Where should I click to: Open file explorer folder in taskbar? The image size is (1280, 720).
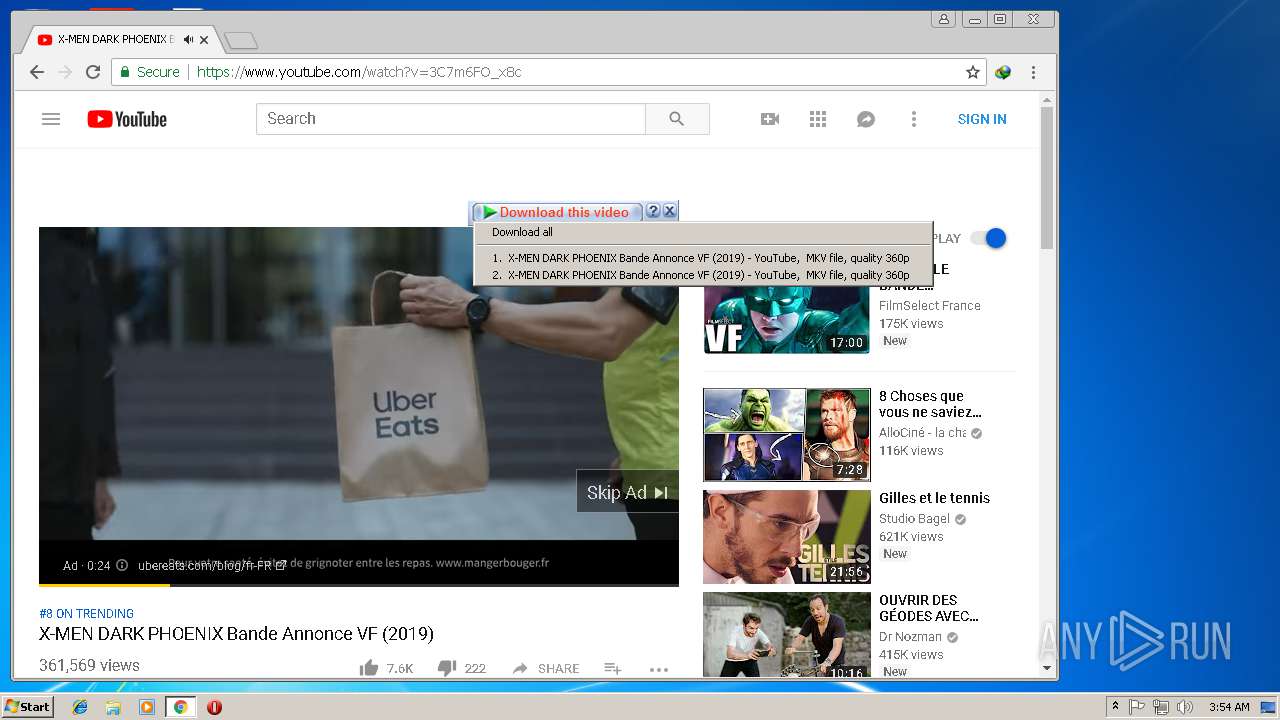click(113, 707)
